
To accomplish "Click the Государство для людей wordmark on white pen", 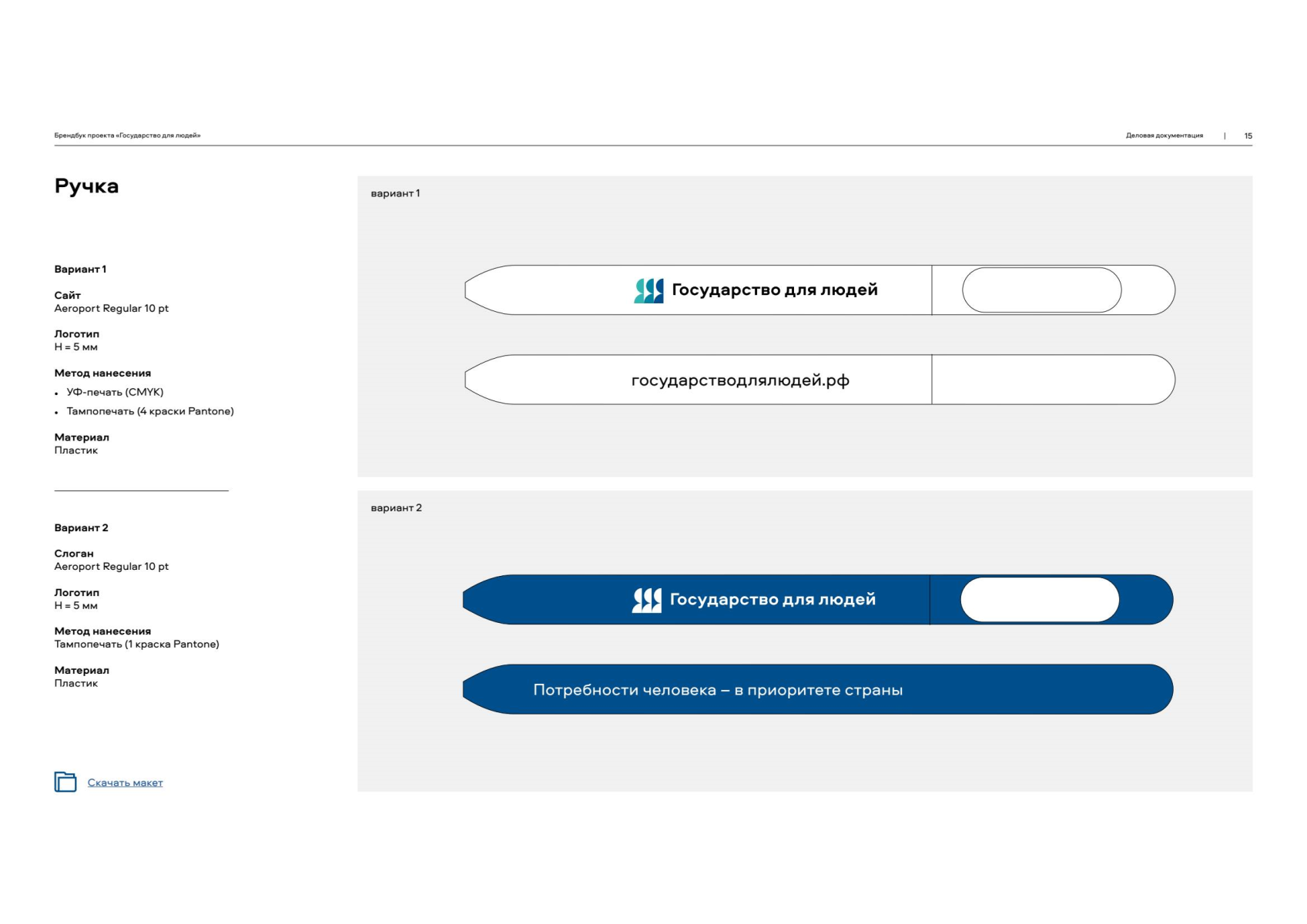I will (774, 290).
